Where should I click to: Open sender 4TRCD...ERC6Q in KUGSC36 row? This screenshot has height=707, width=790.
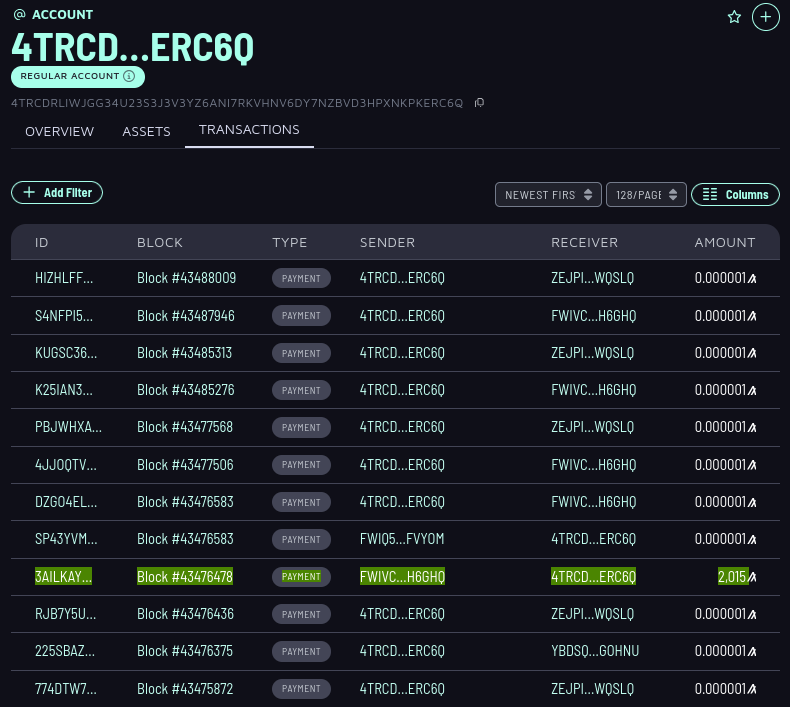[402, 353]
